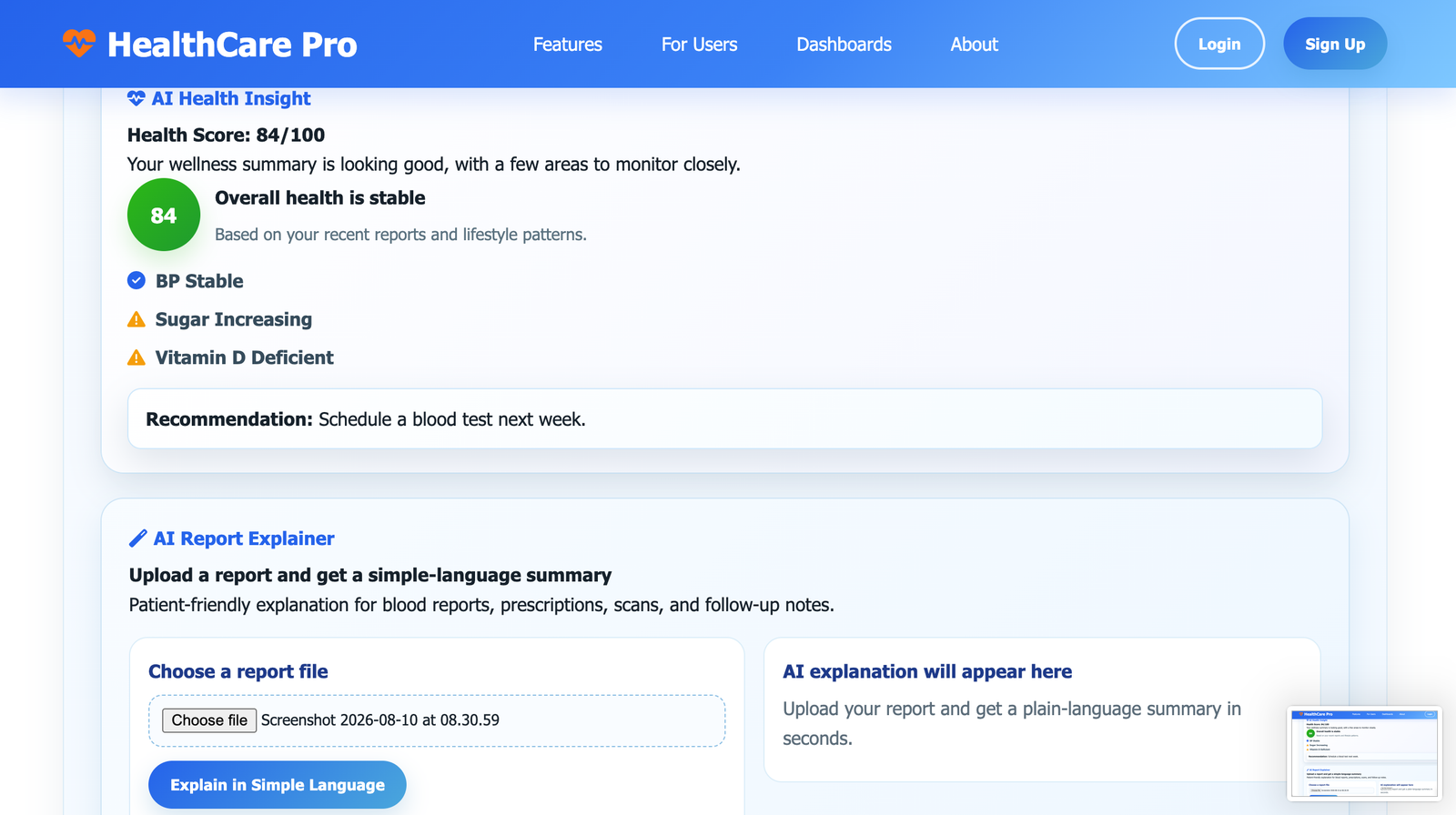
Task: Click the Sugar Increasing label
Action: (x=234, y=319)
